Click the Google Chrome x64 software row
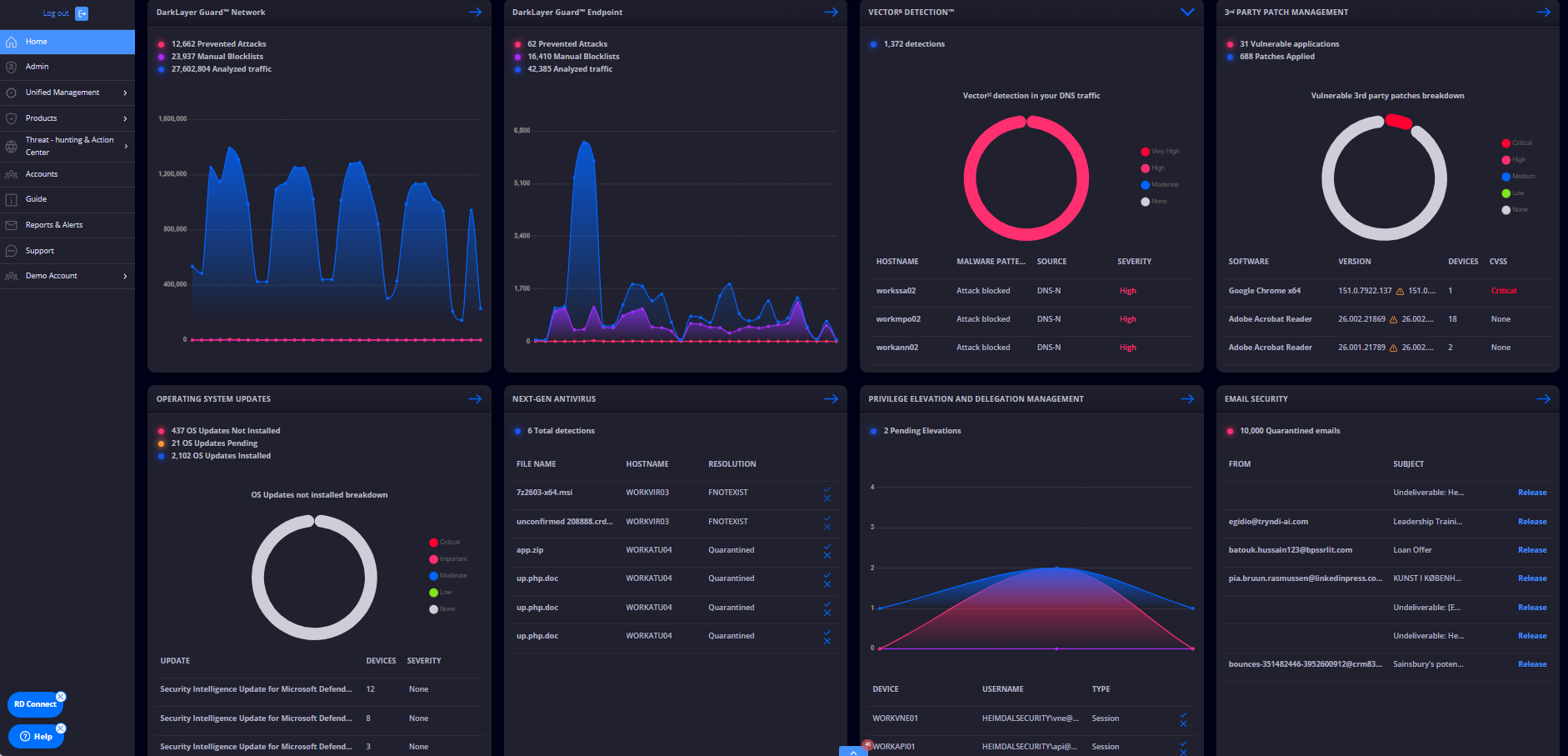The height and width of the screenshot is (756, 1568). click(x=1387, y=291)
